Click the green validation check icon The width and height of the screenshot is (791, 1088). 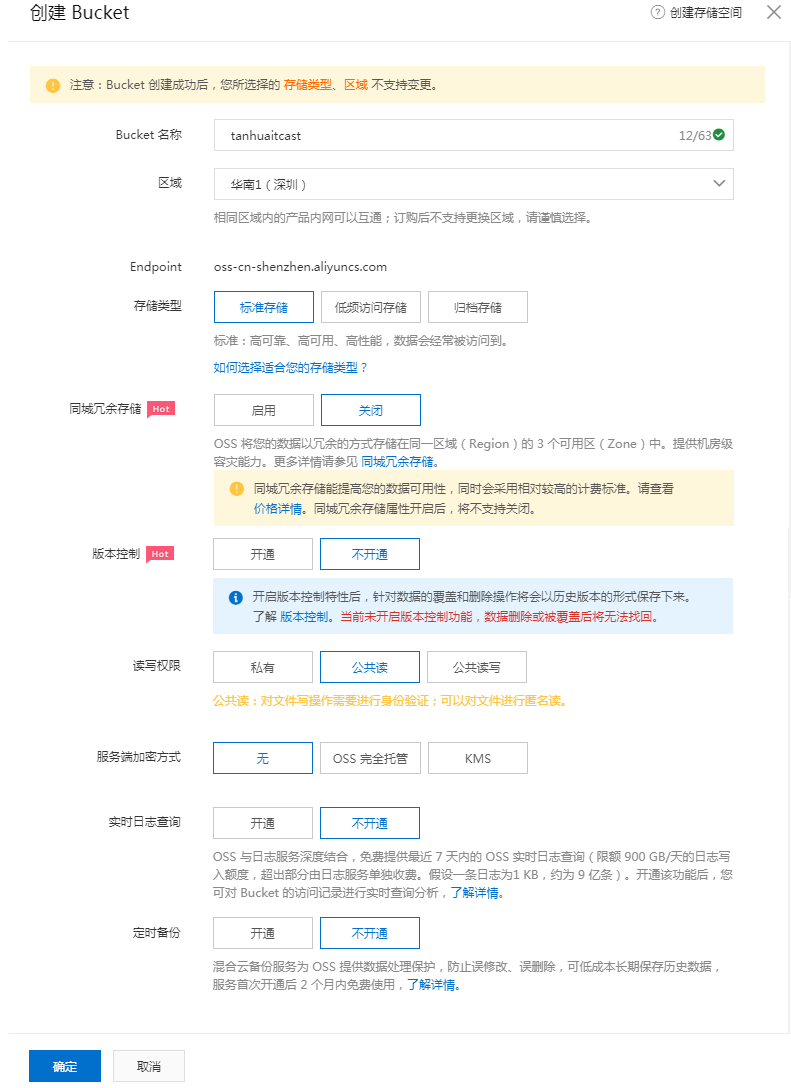[720, 135]
